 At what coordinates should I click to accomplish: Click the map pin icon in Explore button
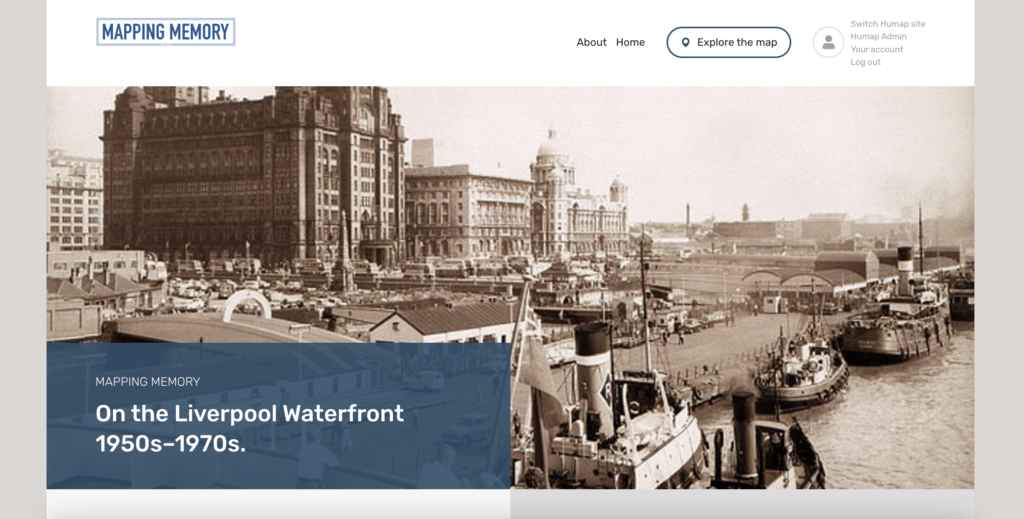(x=685, y=42)
